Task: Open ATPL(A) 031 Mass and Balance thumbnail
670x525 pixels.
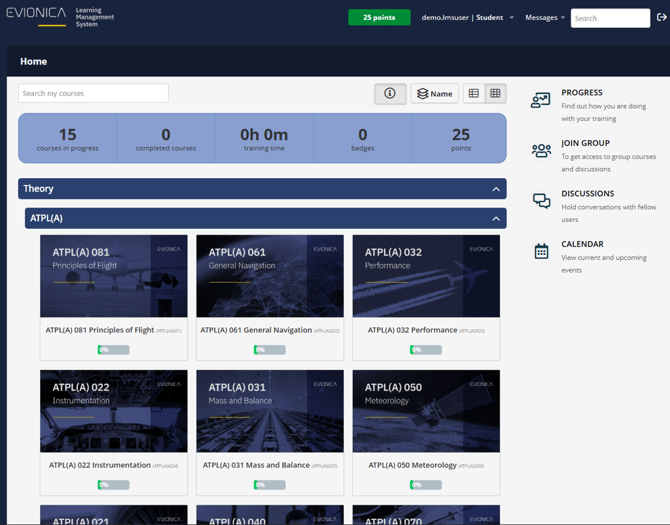Action: tap(270, 411)
